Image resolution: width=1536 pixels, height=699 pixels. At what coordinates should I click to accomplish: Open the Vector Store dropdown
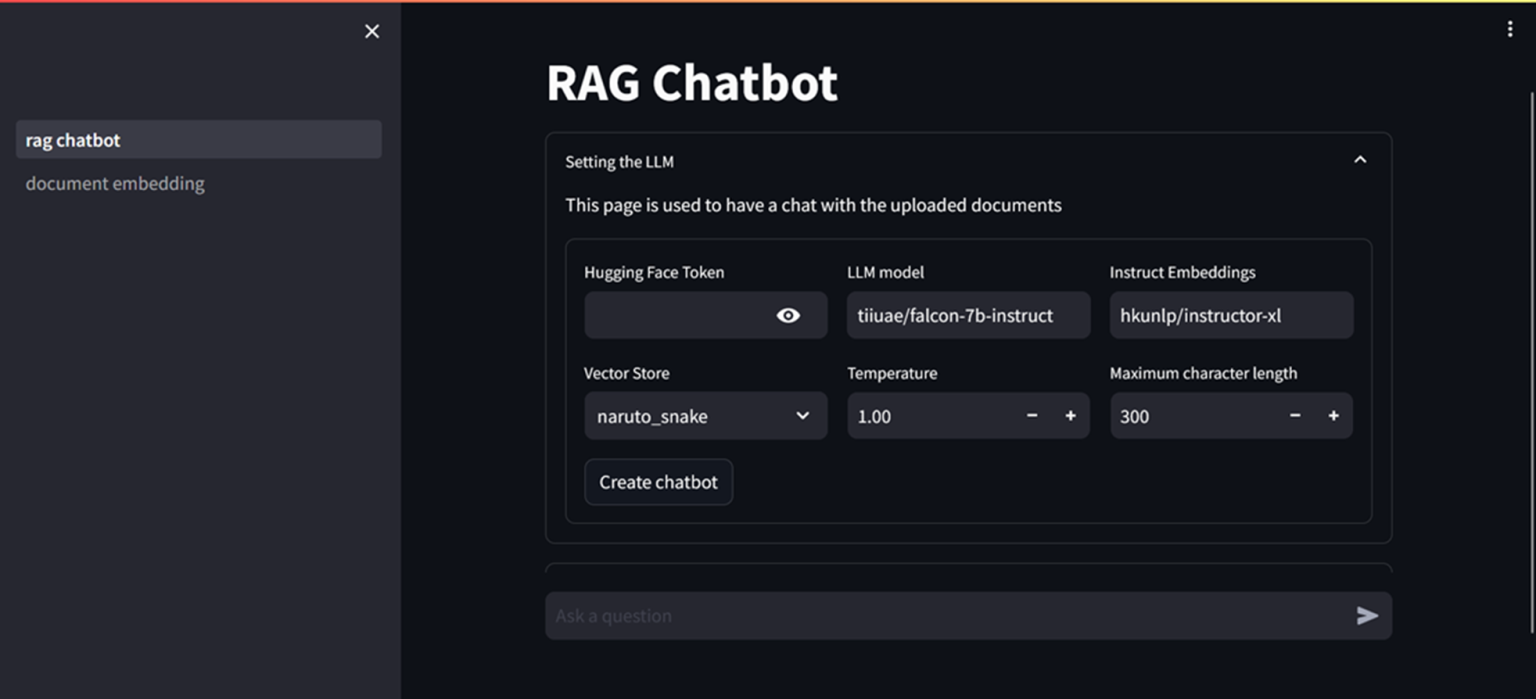point(705,416)
